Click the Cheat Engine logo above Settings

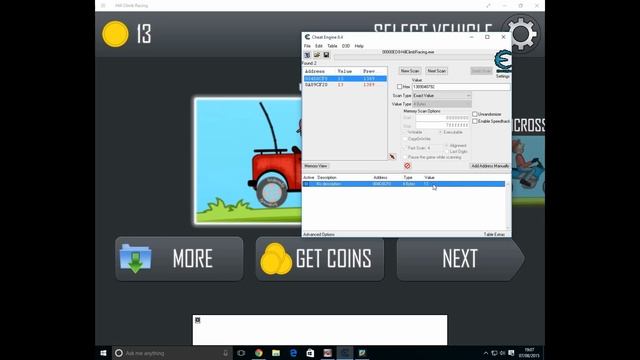pyautogui.click(x=503, y=61)
